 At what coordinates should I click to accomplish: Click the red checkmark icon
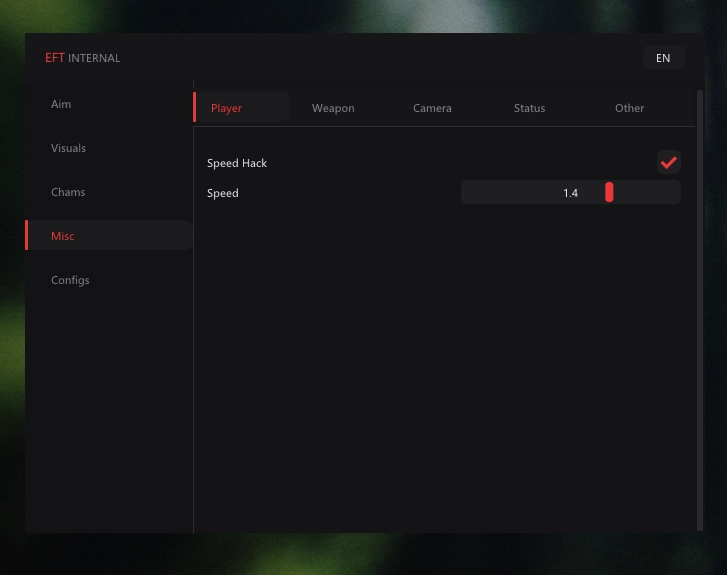point(669,162)
